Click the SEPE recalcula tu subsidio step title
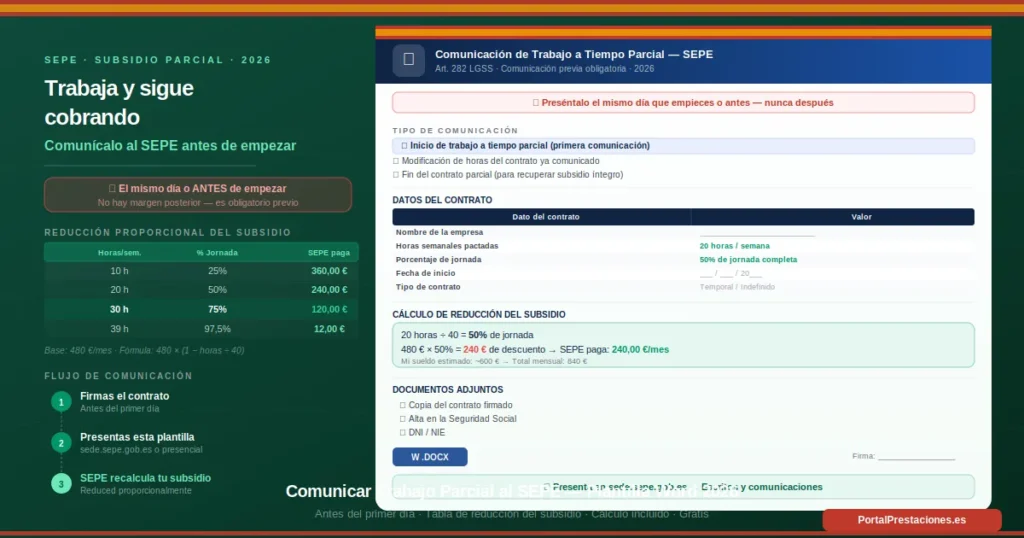The height and width of the screenshot is (538, 1024). pyautogui.click(x=146, y=478)
